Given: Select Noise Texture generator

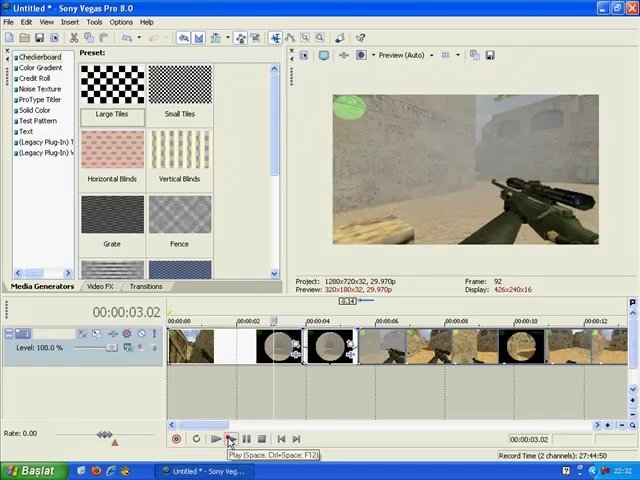Looking at the screenshot, I should pos(40,89).
